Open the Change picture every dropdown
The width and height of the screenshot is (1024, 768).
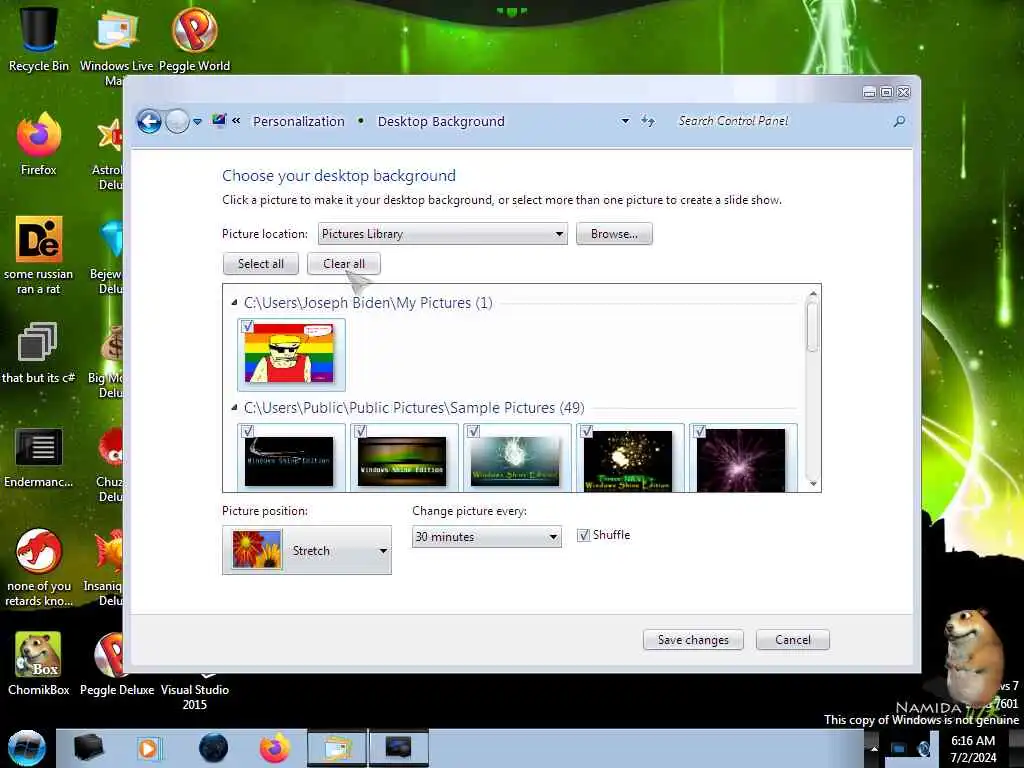click(487, 537)
